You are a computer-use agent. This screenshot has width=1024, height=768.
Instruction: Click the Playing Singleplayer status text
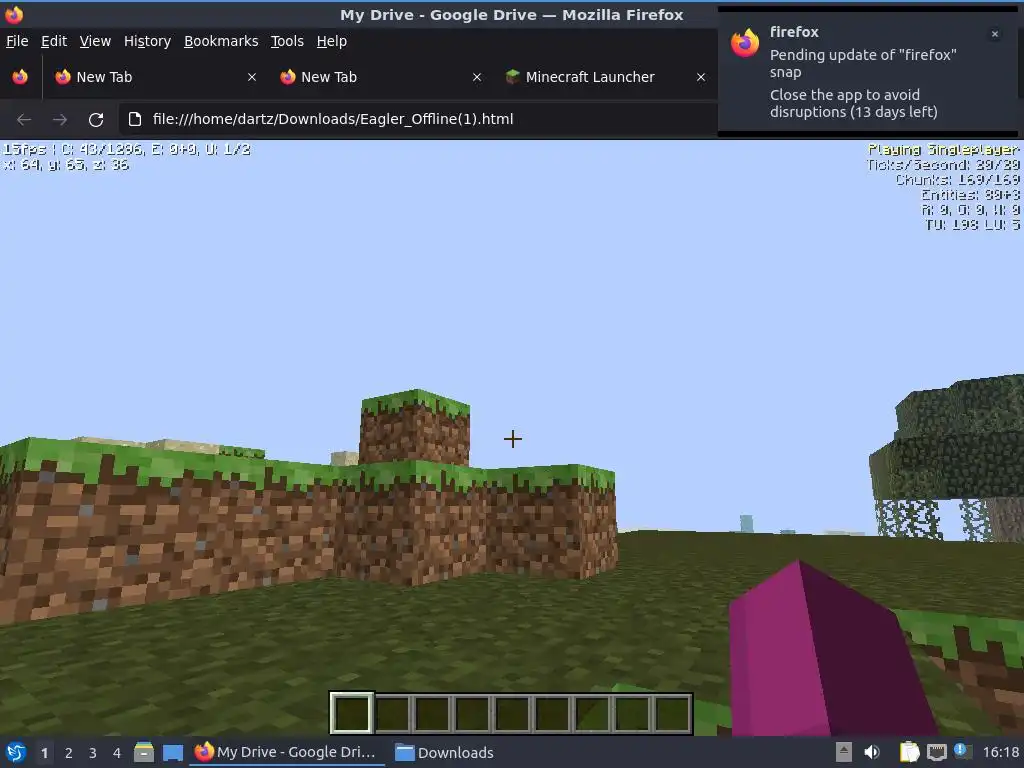[943, 150]
